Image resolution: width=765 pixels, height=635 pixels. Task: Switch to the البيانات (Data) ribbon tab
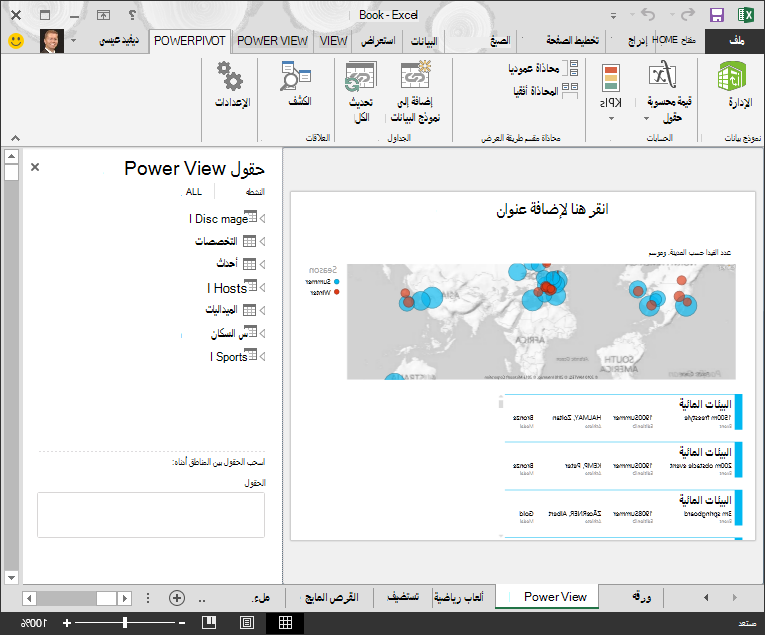point(424,41)
